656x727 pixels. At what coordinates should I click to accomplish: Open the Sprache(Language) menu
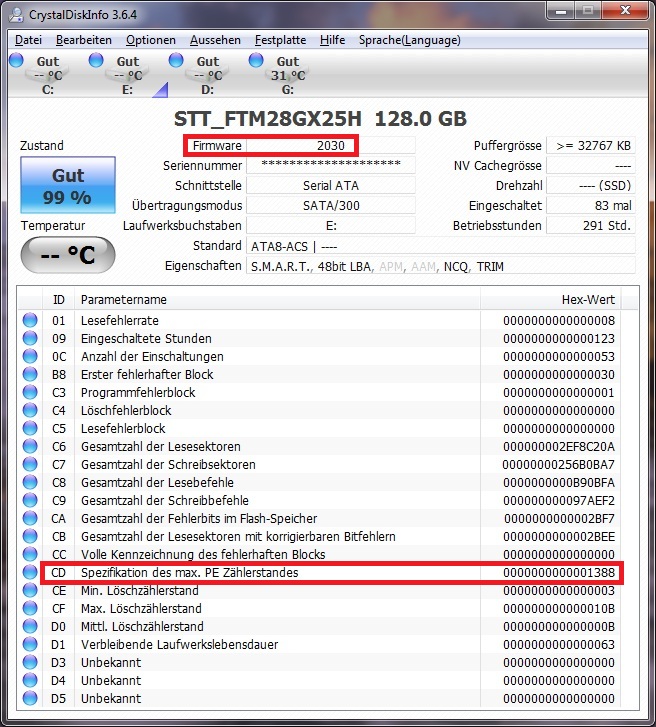[x=410, y=40]
